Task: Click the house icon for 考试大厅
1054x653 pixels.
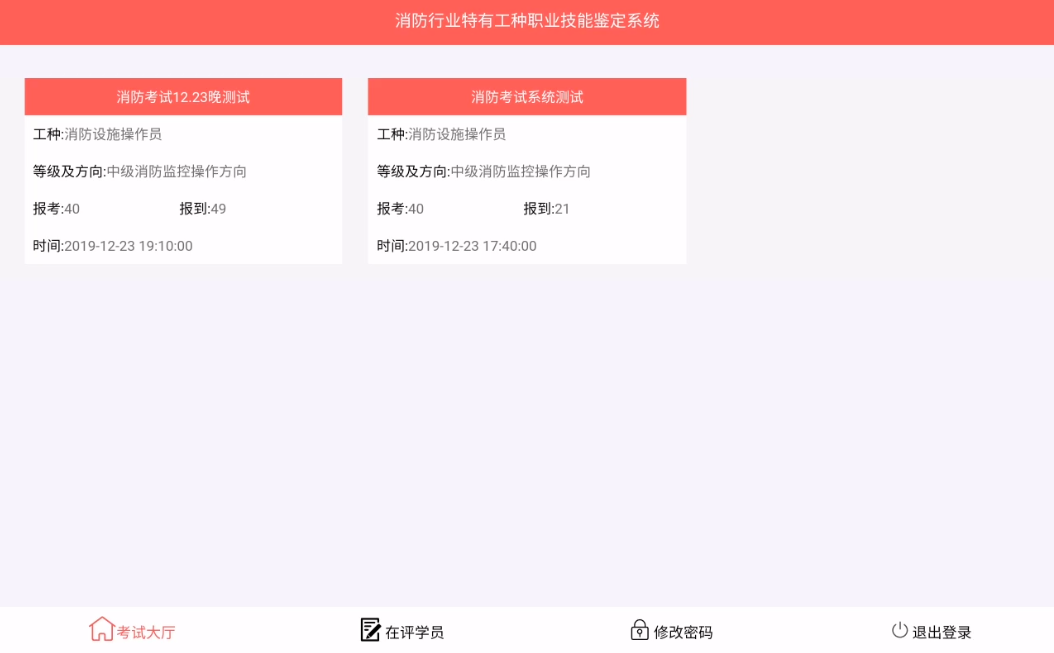Action: pos(101,629)
